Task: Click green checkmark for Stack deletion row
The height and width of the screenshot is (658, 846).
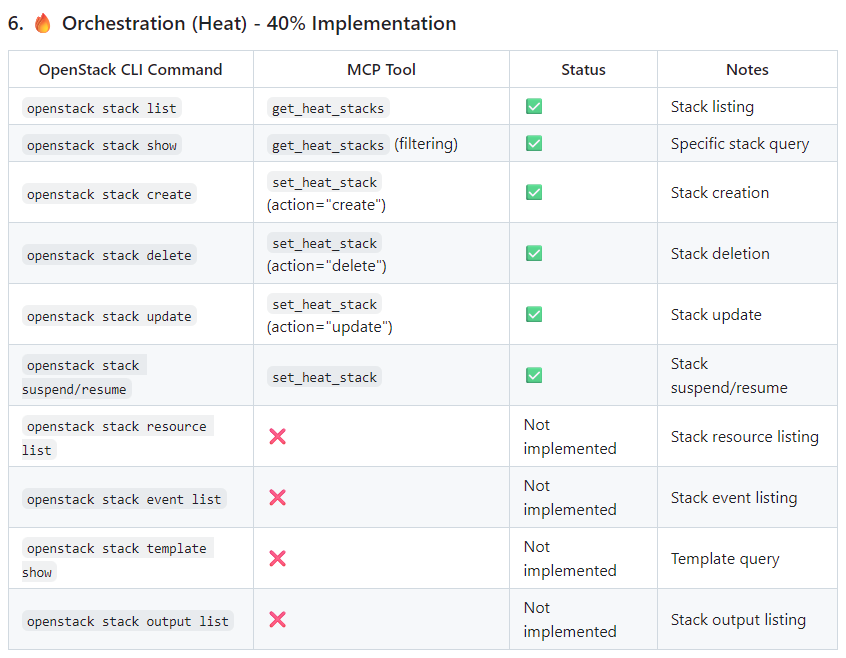Action: point(534,253)
